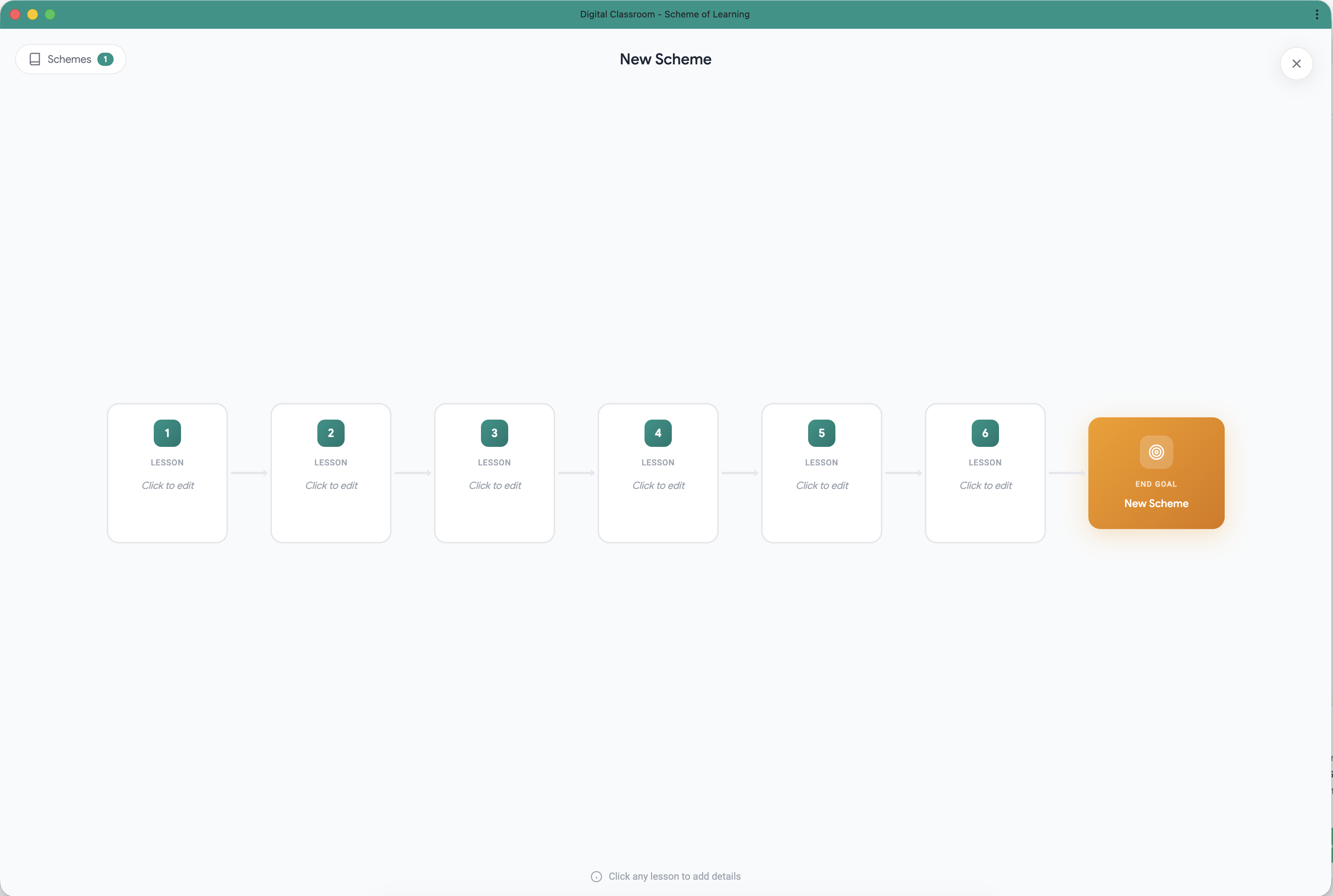Enter full screen using the green traffic light
This screenshot has width=1333, height=896.
[50, 14]
